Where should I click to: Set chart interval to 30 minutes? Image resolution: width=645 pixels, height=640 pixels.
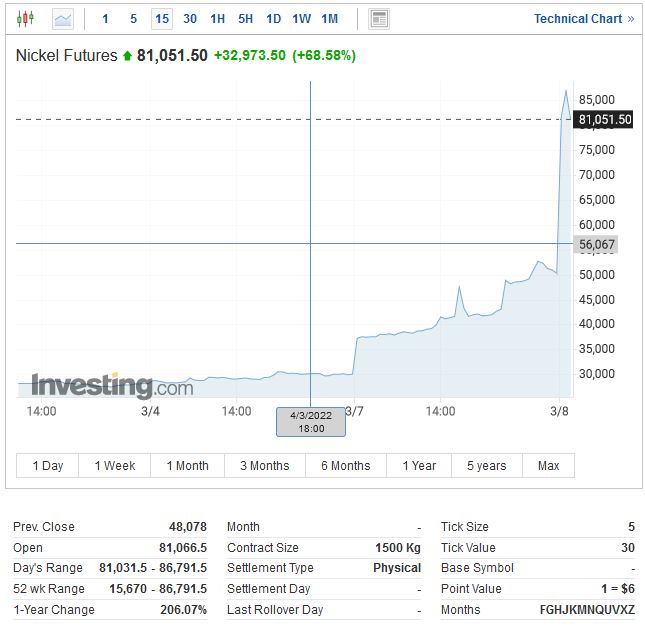tap(189, 19)
